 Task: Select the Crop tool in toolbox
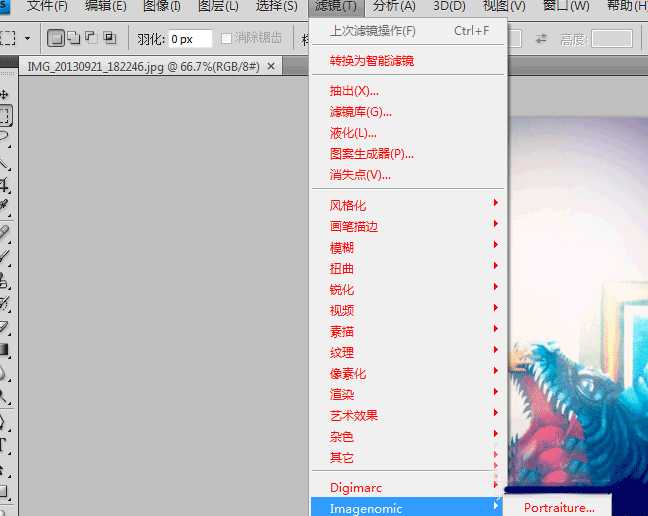click(5, 185)
